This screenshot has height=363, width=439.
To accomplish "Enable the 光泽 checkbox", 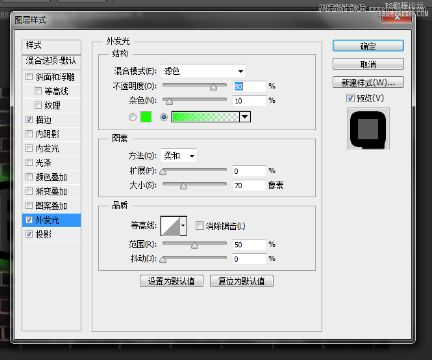I will pyautogui.click(x=29, y=162).
